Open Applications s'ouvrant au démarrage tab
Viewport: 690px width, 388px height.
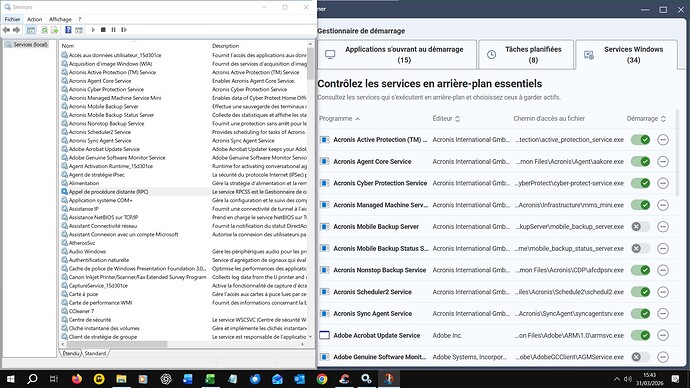(397, 55)
